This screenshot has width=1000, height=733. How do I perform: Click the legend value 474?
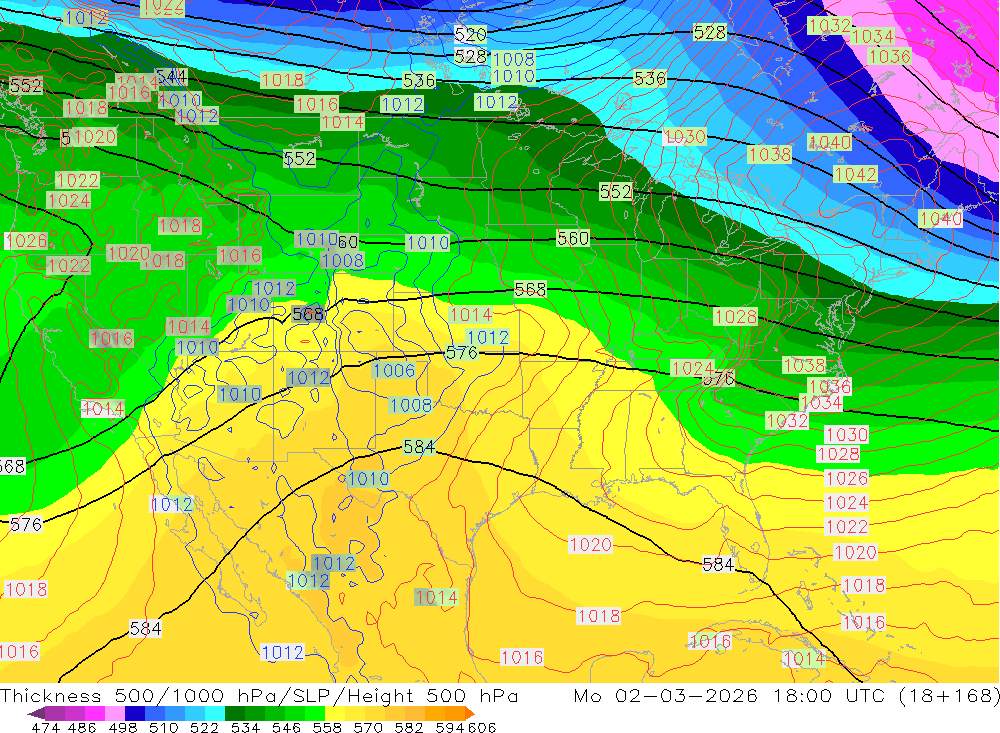[x=45, y=727]
